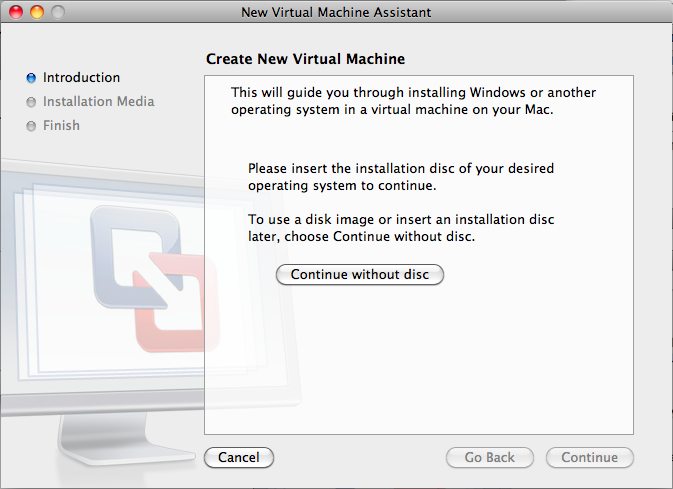Click the New Virtual Machine Assistant title
Screen dimensions: 673x489
coord(336,12)
